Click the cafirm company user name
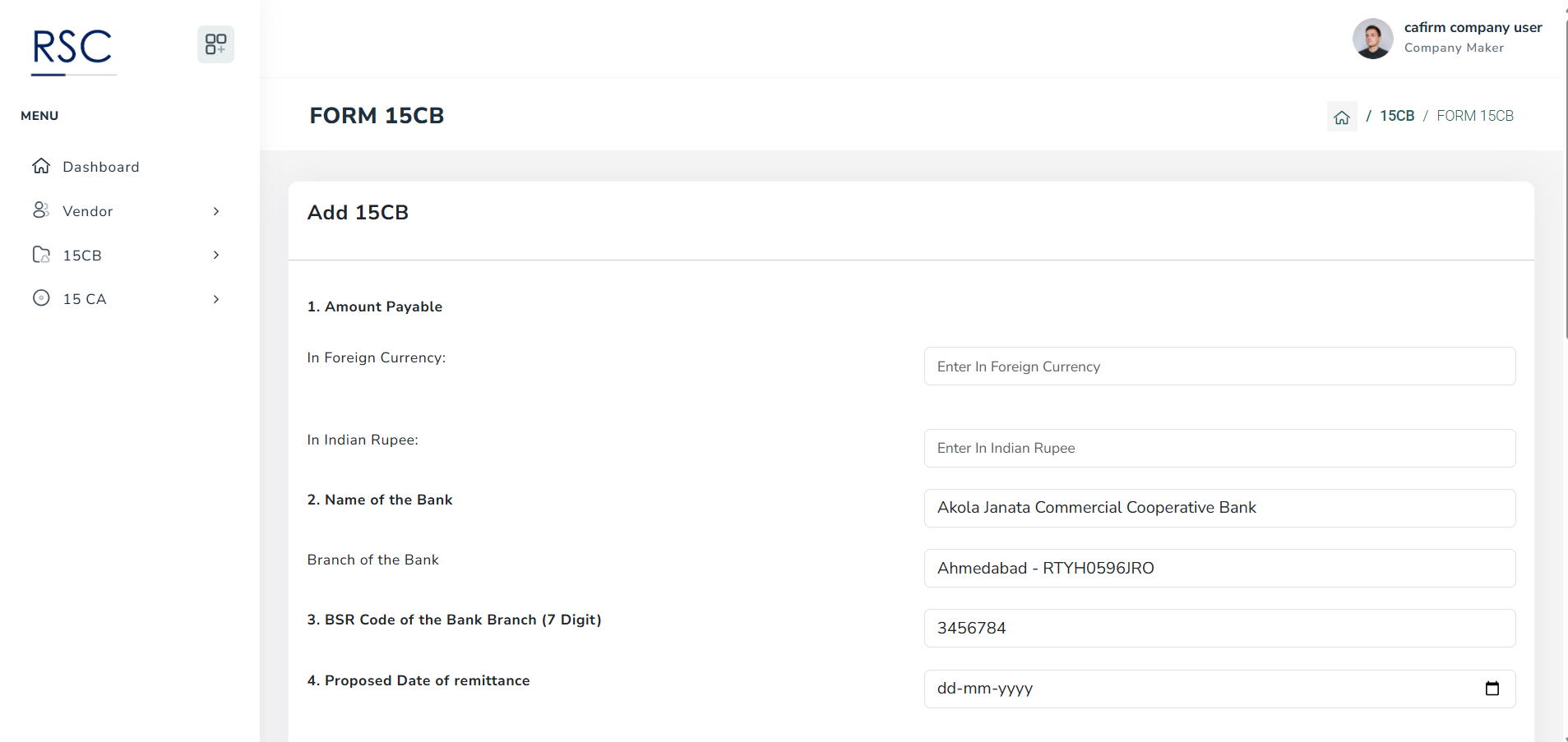The height and width of the screenshot is (742, 1568). pos(1473,28)
